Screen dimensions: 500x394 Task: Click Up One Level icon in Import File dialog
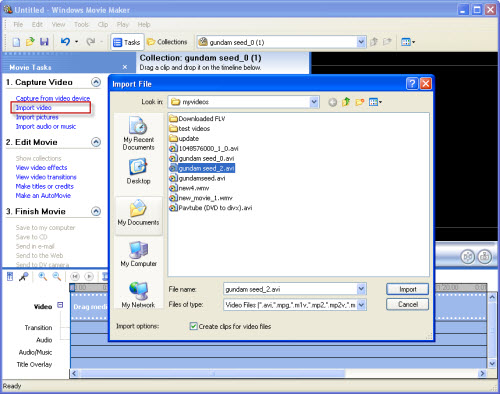tap(346, 102)
